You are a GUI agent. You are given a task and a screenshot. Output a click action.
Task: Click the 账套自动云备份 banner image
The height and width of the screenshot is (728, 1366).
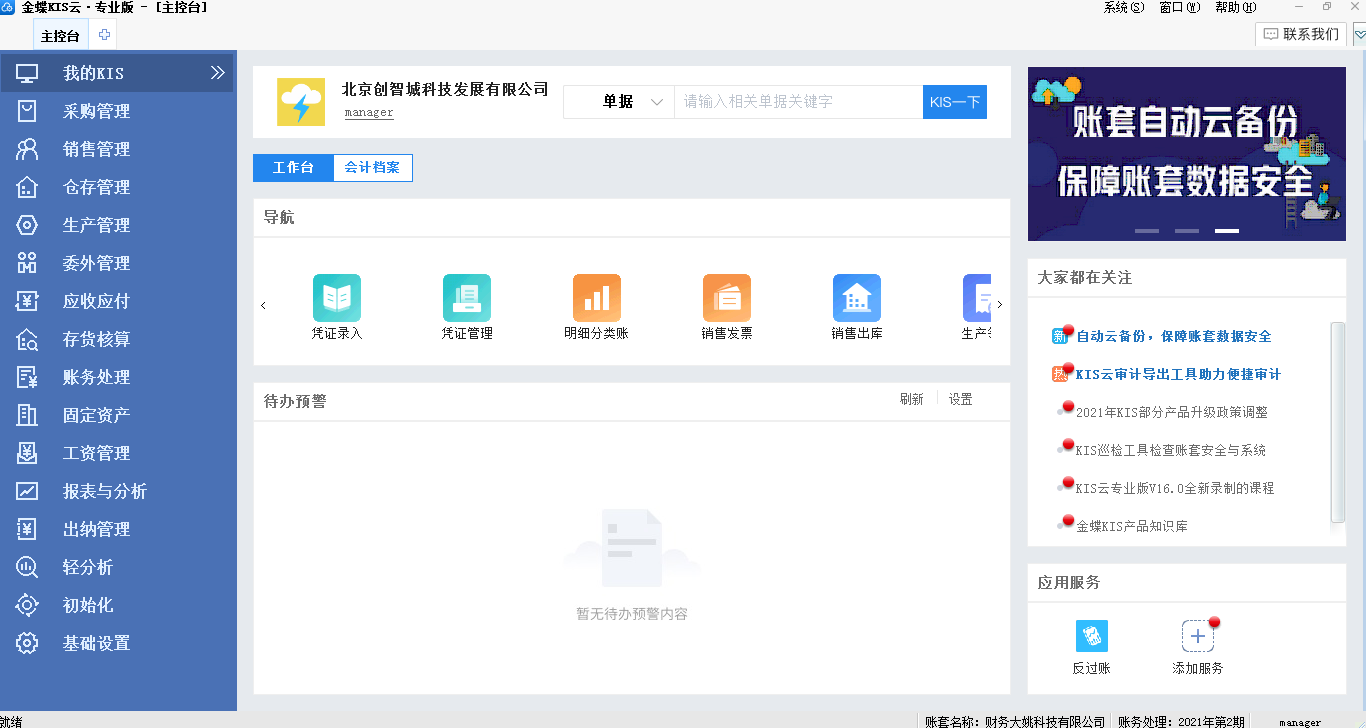pyautogui.click(x=1187, y=154)
